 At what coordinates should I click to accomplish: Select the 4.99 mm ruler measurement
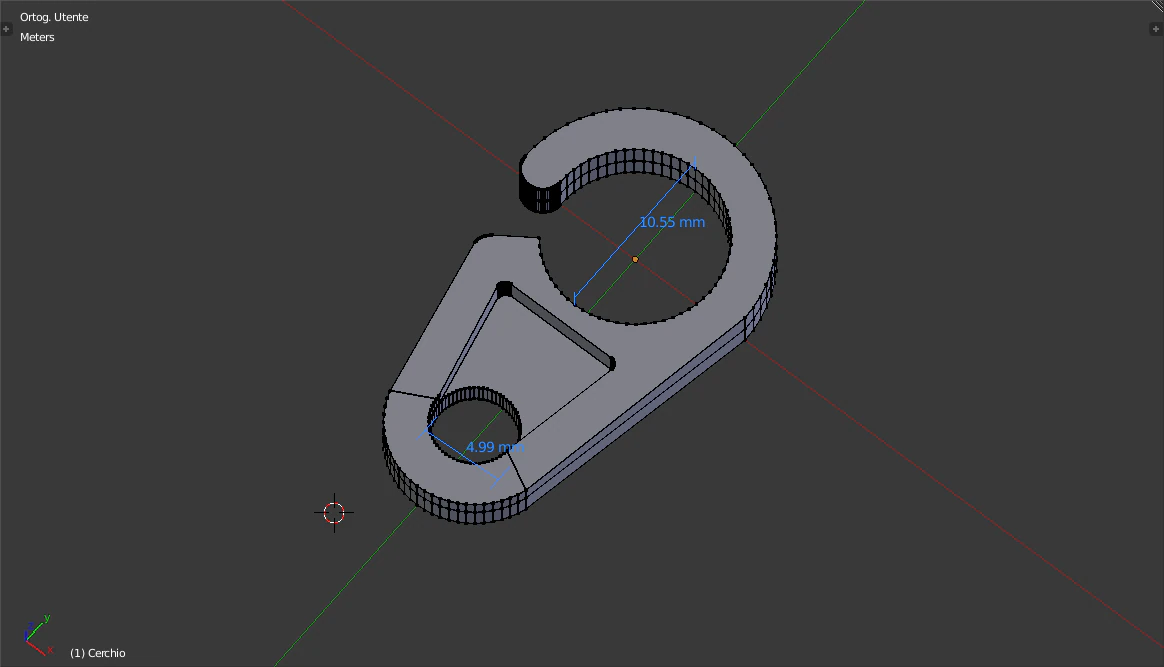[x=494, y=447]
